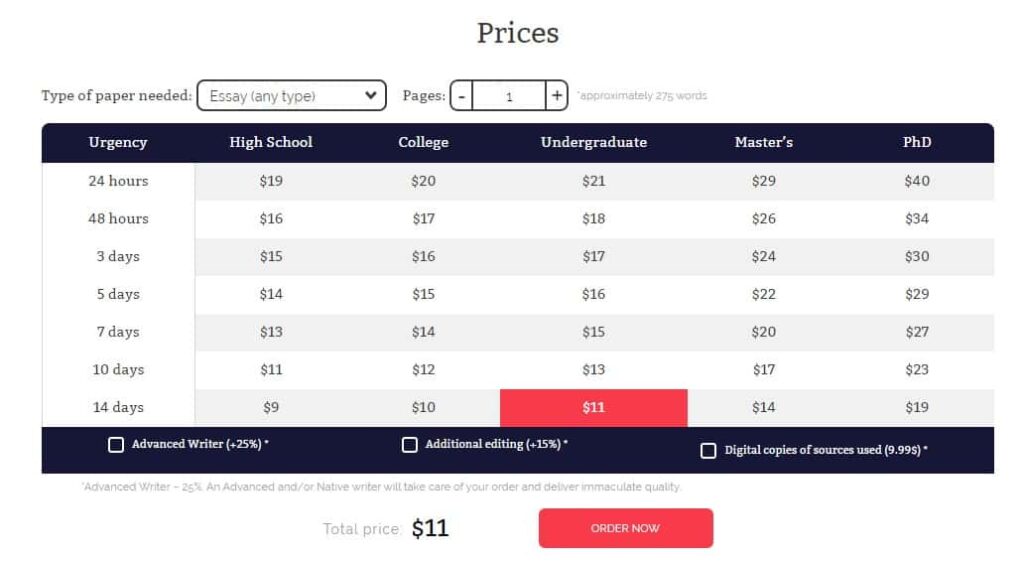Image resolution: width=1024 pixels, height=561 pixels.
Task: Focus the pages number input field
Action: [509, 96]
